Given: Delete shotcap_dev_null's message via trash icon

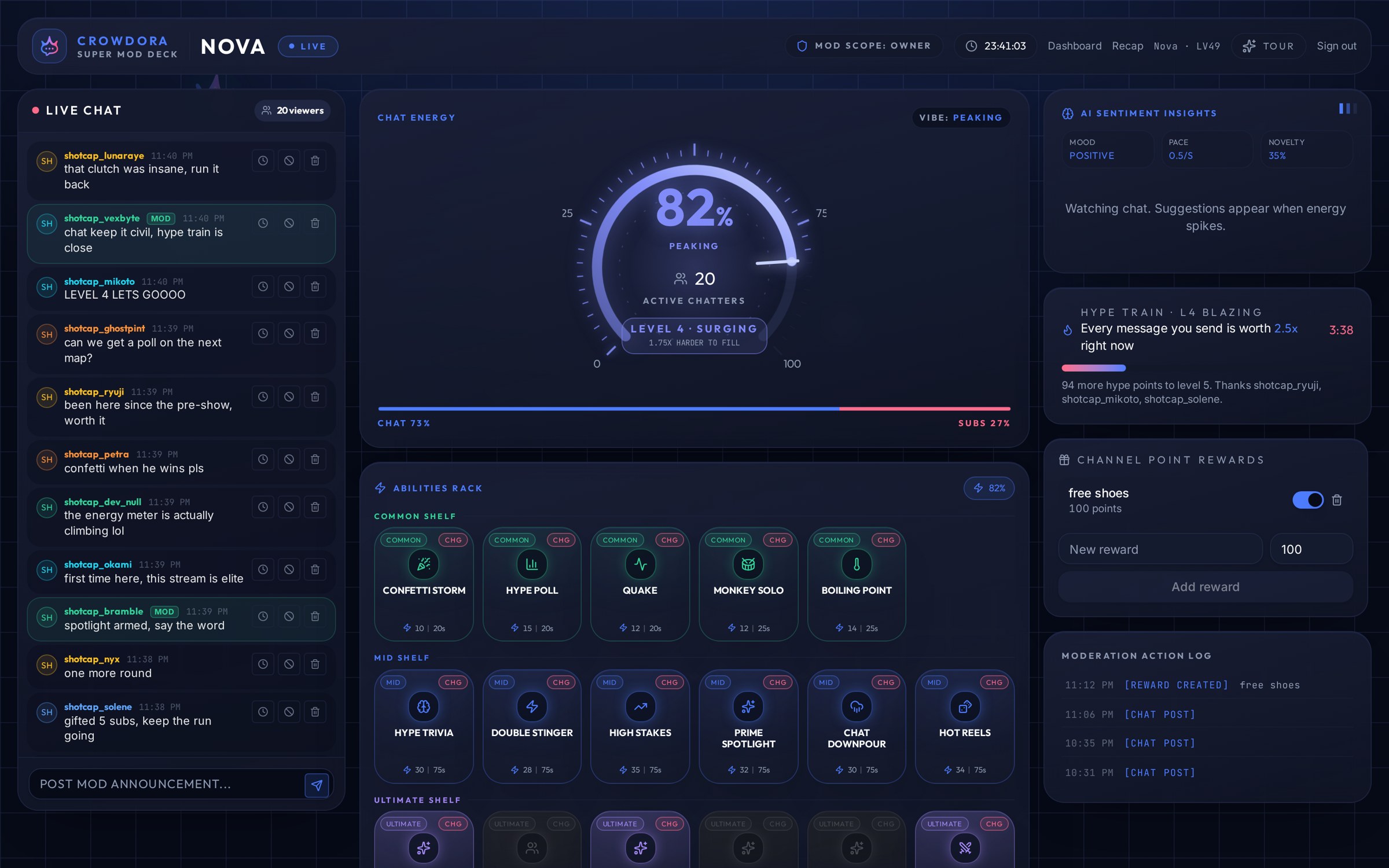Looking at the screenshot, I should pyautogui.click(x=315, y=507).
